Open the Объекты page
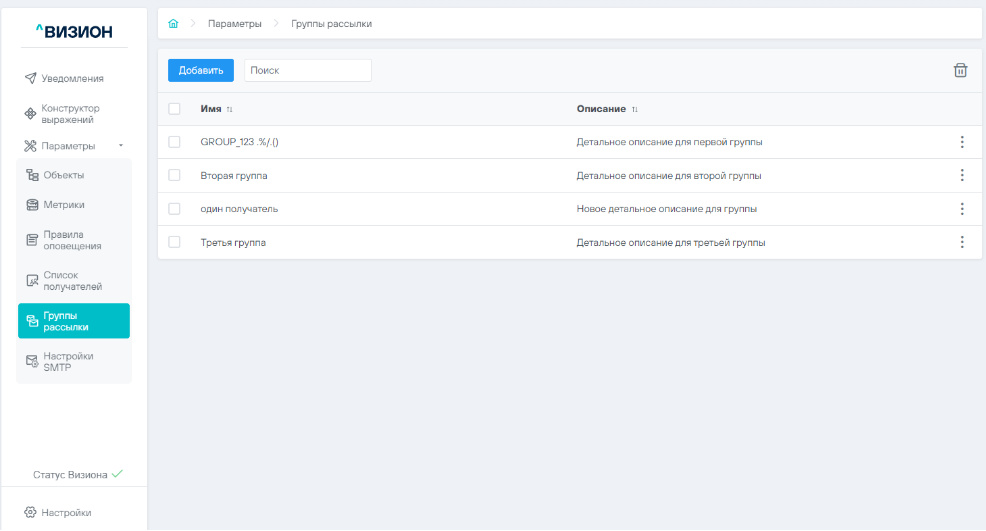 [x=63, y=175]
